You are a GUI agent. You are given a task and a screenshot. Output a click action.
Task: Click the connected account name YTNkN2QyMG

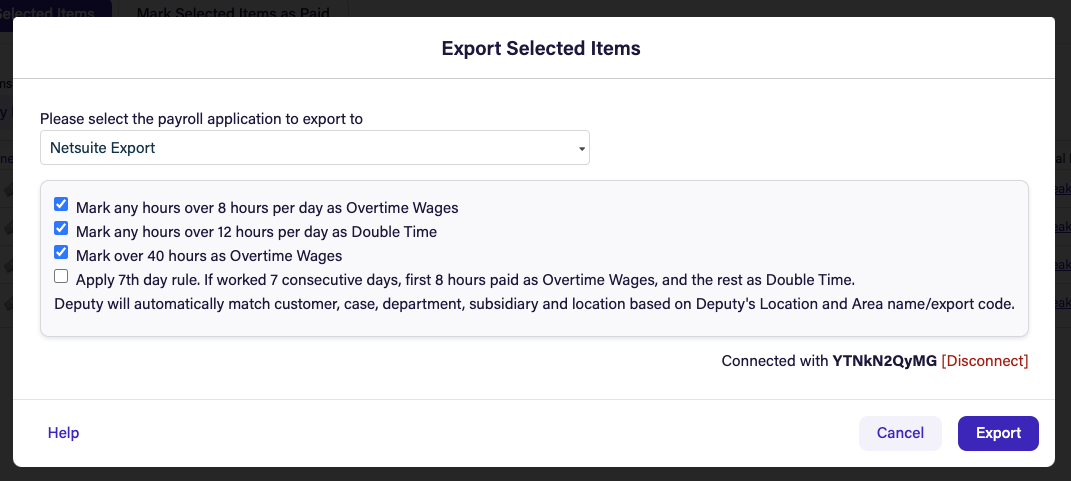point(885,361)
